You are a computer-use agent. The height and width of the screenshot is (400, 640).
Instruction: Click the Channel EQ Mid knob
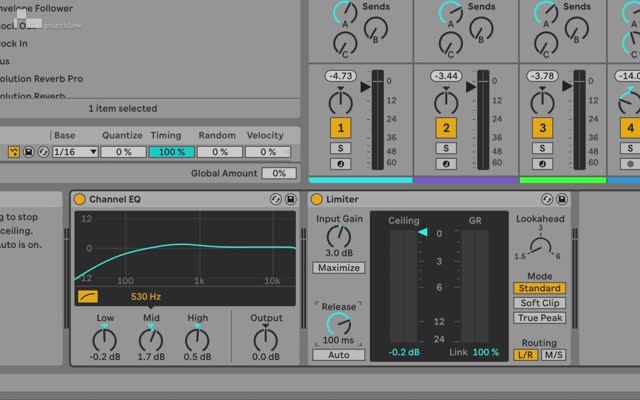[x=151, y=340]
